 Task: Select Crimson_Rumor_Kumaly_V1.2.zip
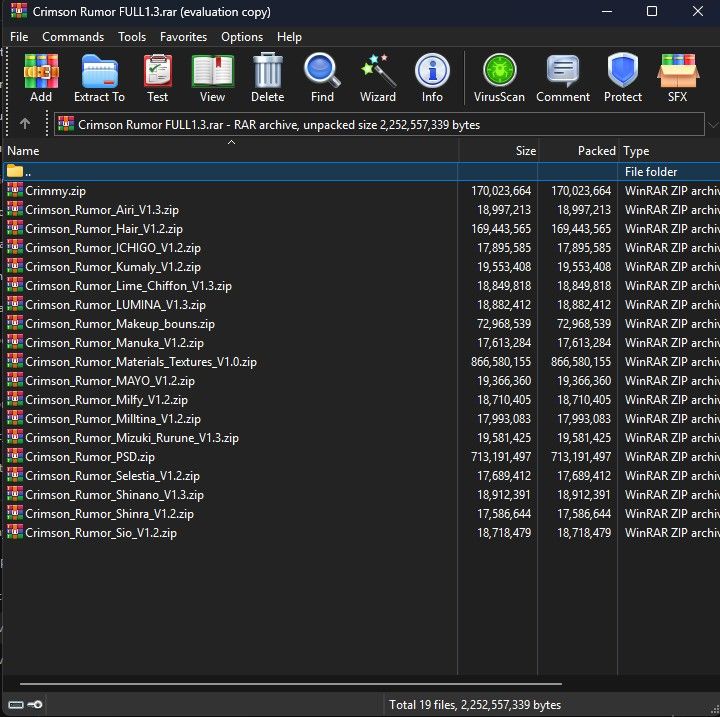[x=113, y=266]
